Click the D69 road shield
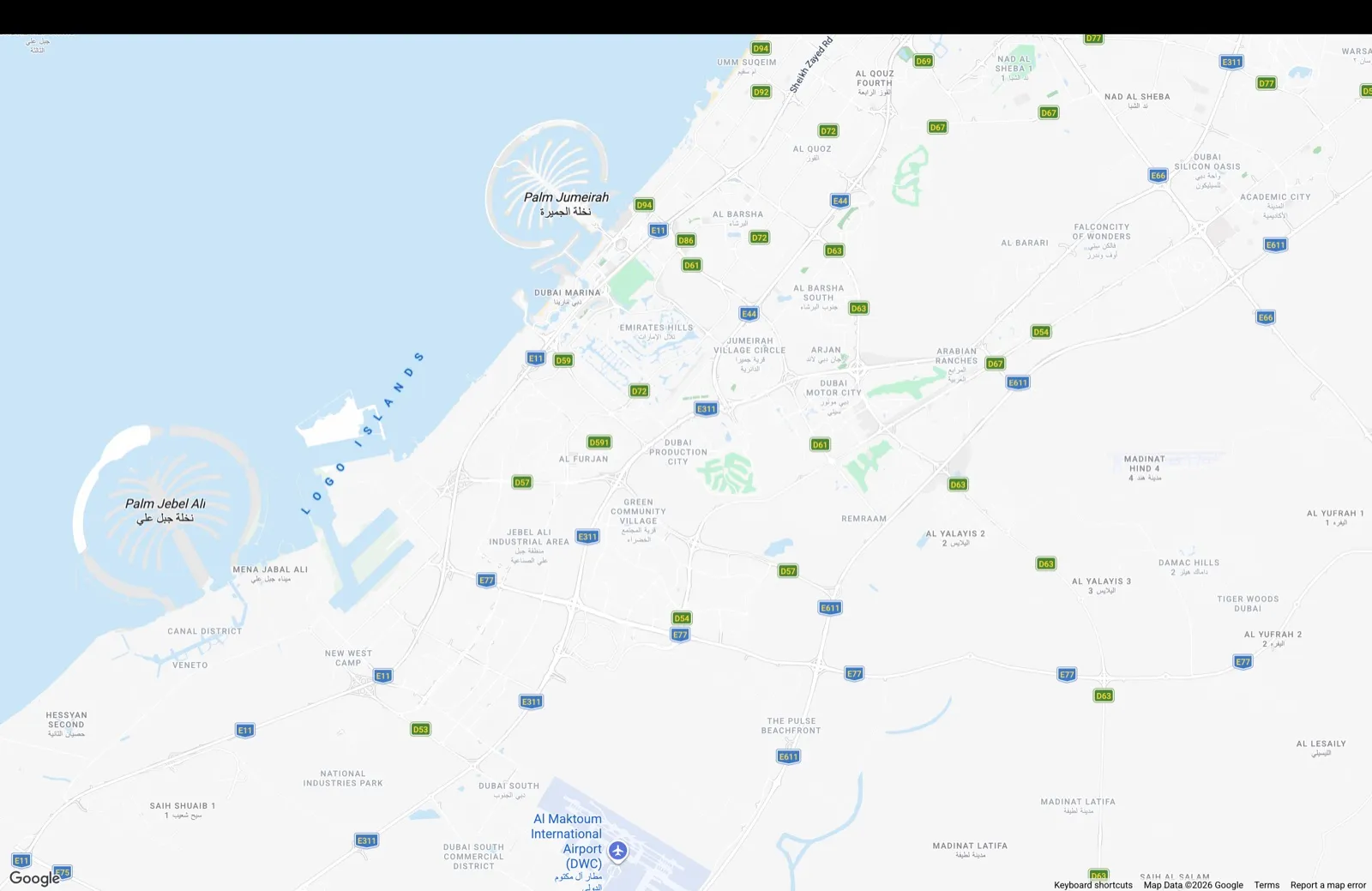The width and height of the screenshot is (1372, 891). click(924, 61)
